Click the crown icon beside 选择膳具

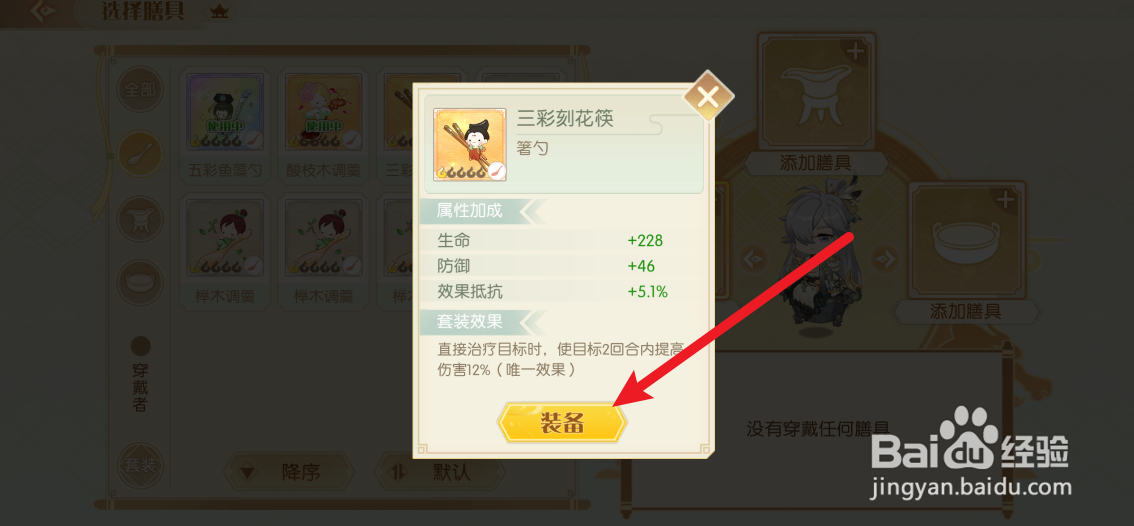[218, 12]
